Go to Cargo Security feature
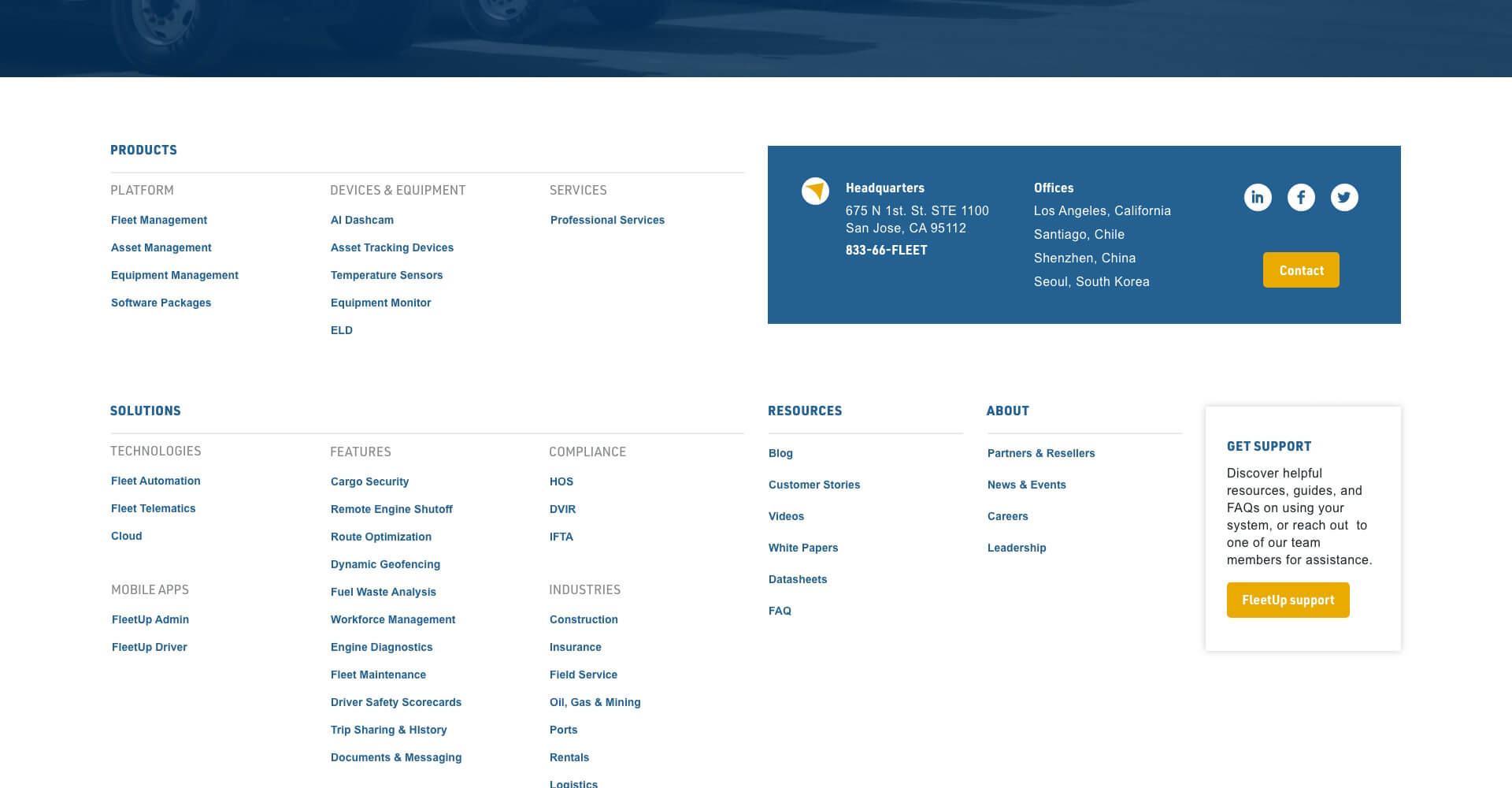The image size is (1512, 788). 369,481
